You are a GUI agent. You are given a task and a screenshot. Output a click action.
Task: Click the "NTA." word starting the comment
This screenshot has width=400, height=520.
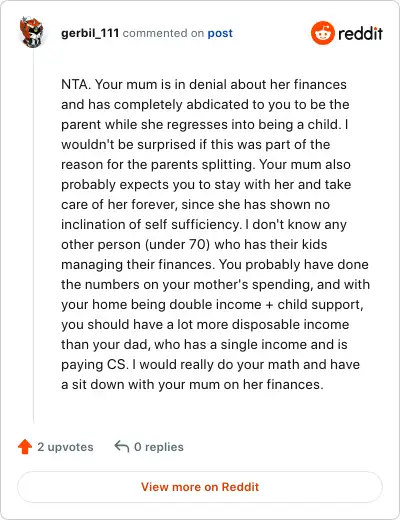(76, 84)
